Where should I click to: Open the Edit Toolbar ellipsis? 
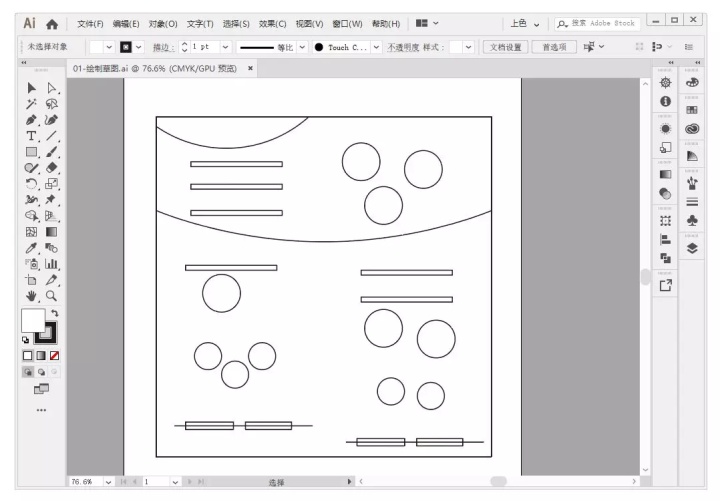(x=41, y=410)
